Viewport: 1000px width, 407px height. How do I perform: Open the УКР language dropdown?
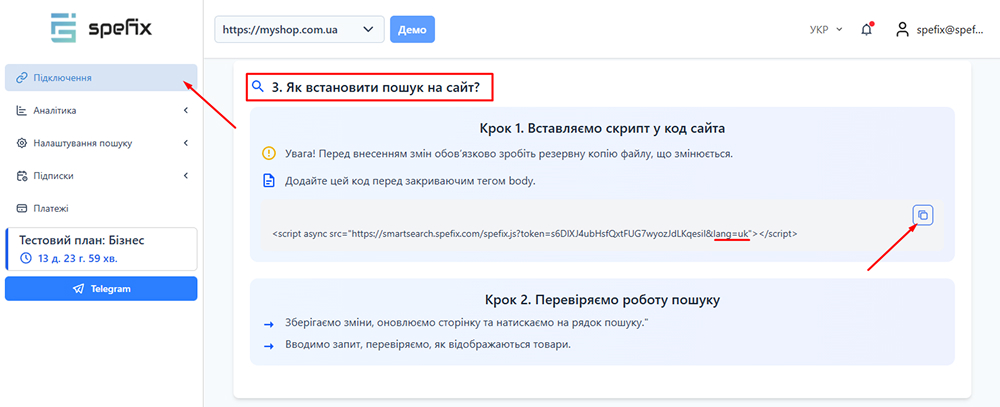826,29
